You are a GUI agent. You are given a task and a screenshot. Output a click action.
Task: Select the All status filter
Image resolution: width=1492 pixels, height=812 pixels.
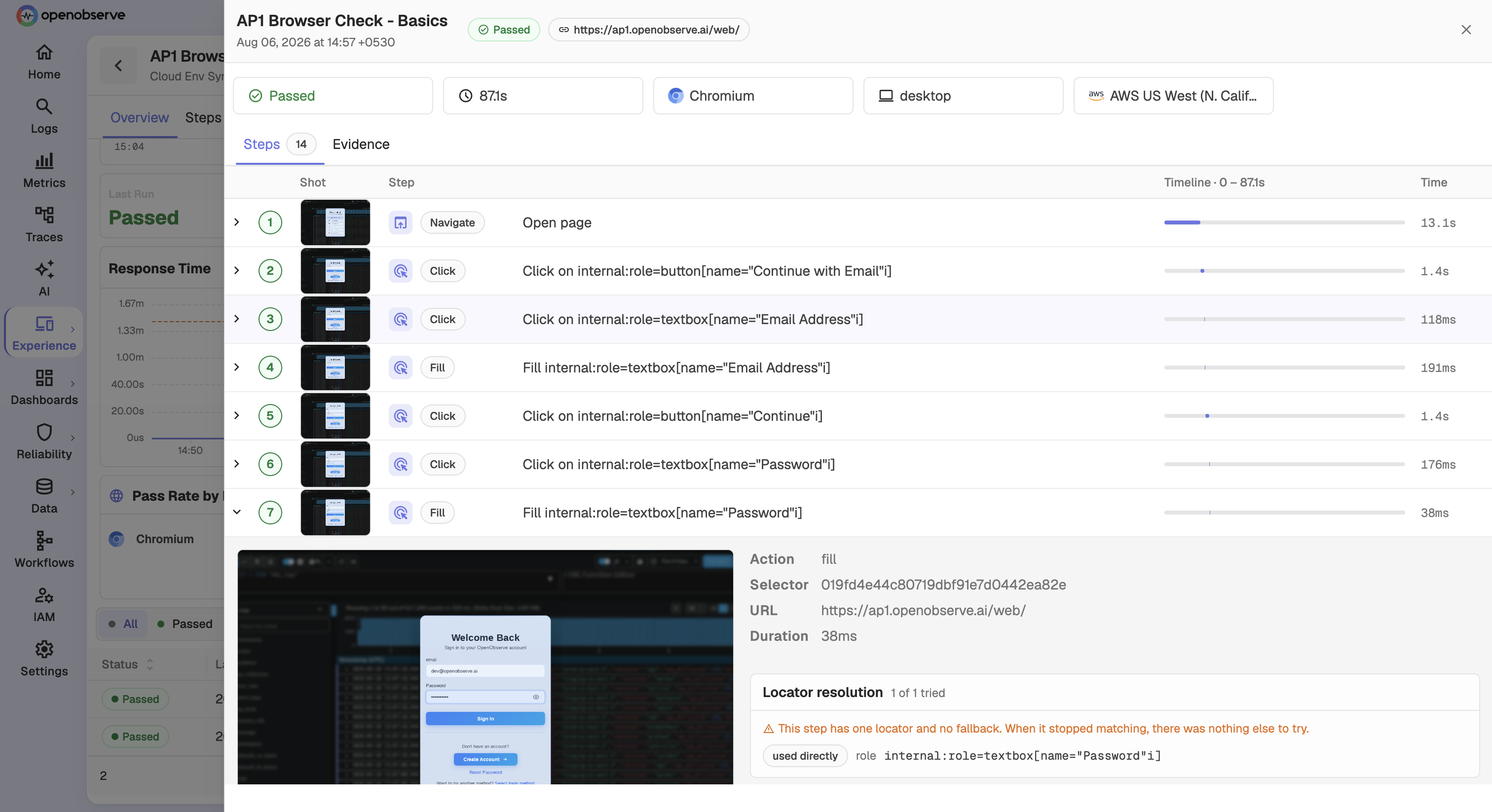pos(123,625)
